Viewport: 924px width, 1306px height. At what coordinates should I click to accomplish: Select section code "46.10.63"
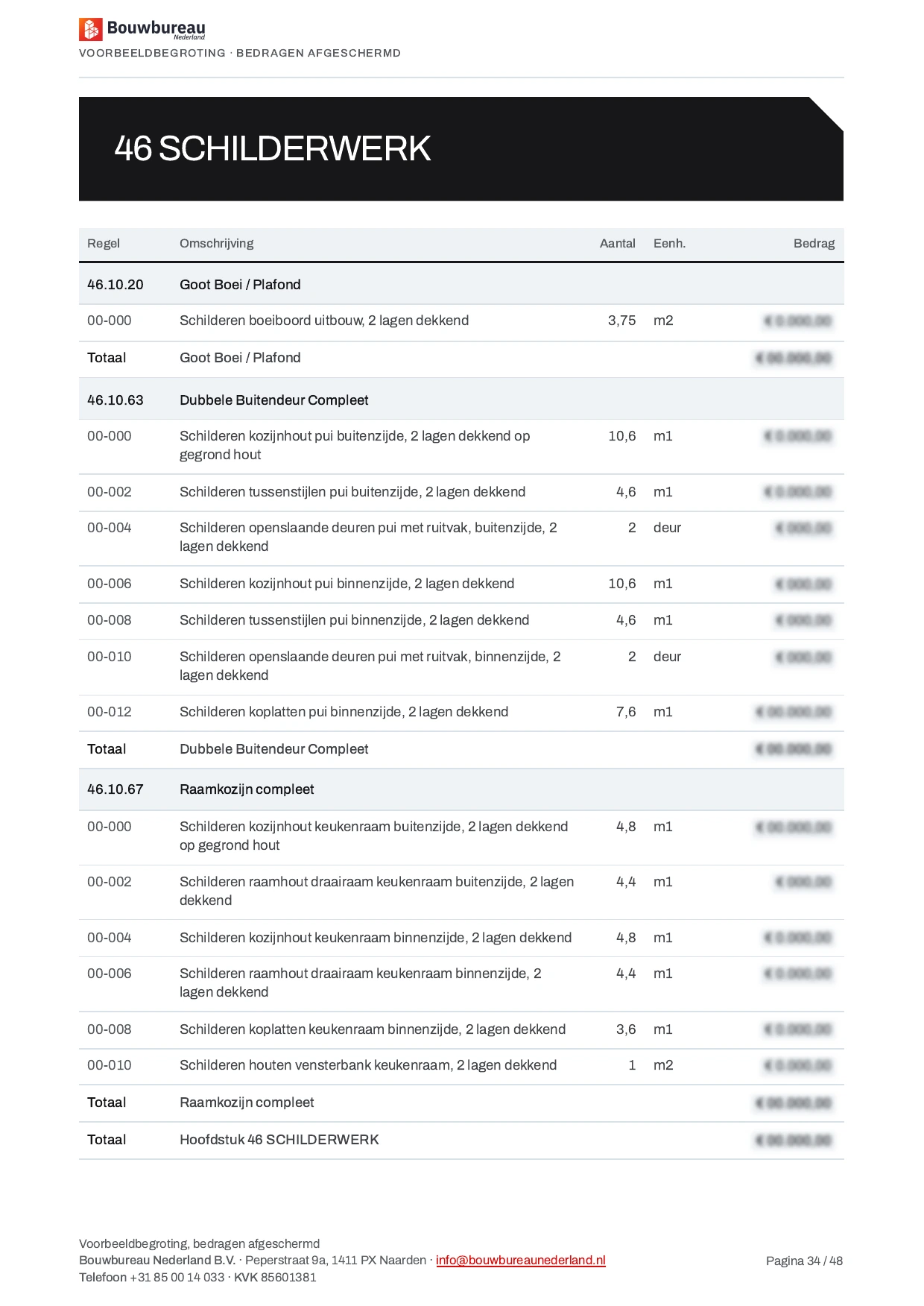(115, 400)
